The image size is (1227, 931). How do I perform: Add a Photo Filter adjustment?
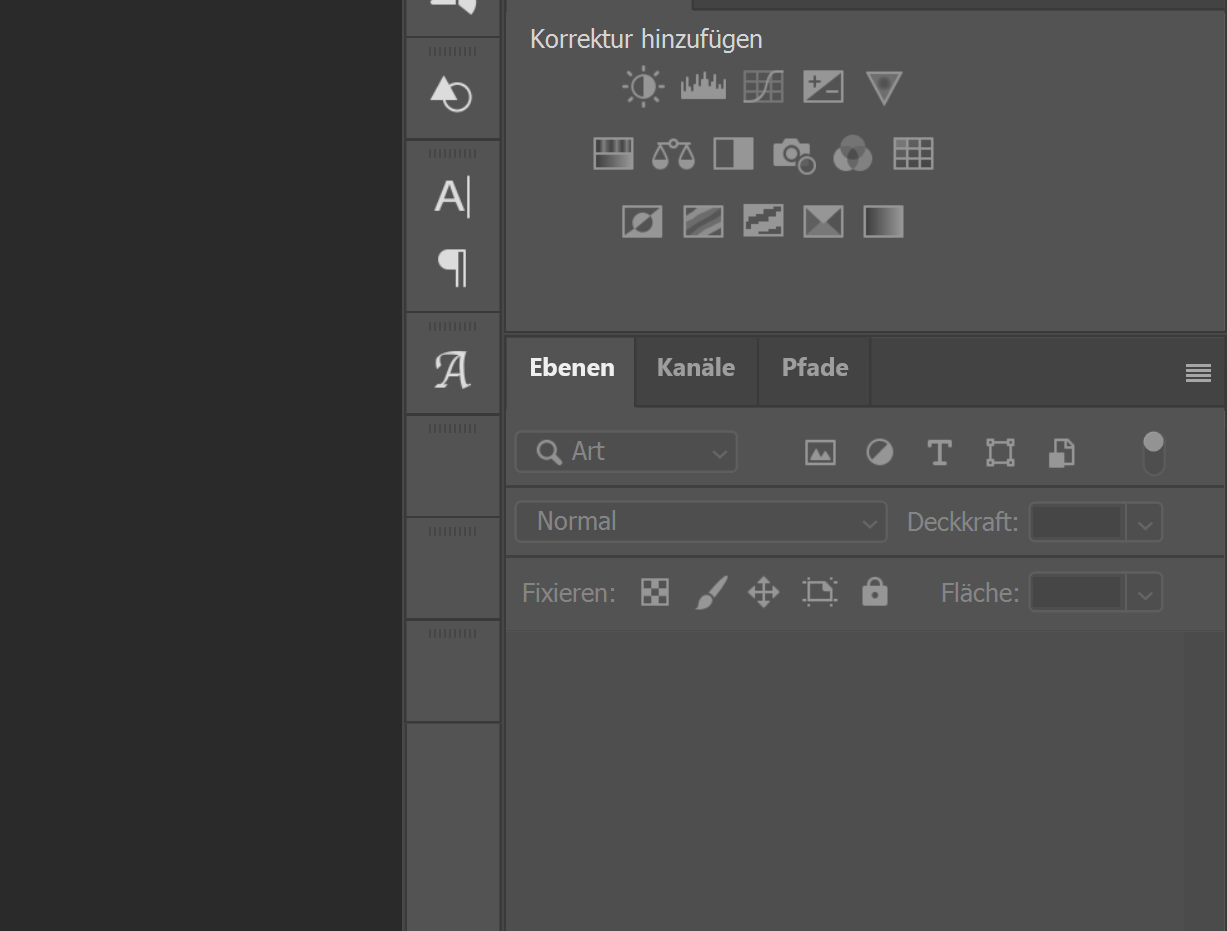(x=793, y=153)
